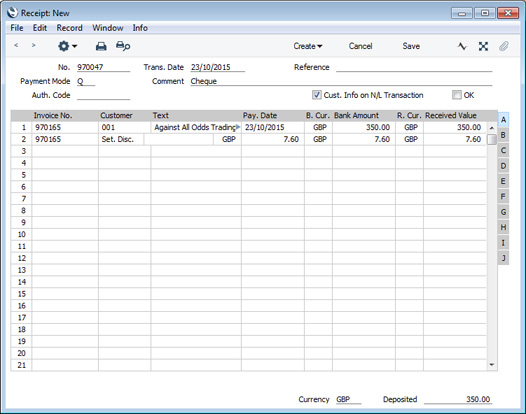Click the grid's vertical scrollbar thumb
The image size is (526, 414).
(492, 140)
